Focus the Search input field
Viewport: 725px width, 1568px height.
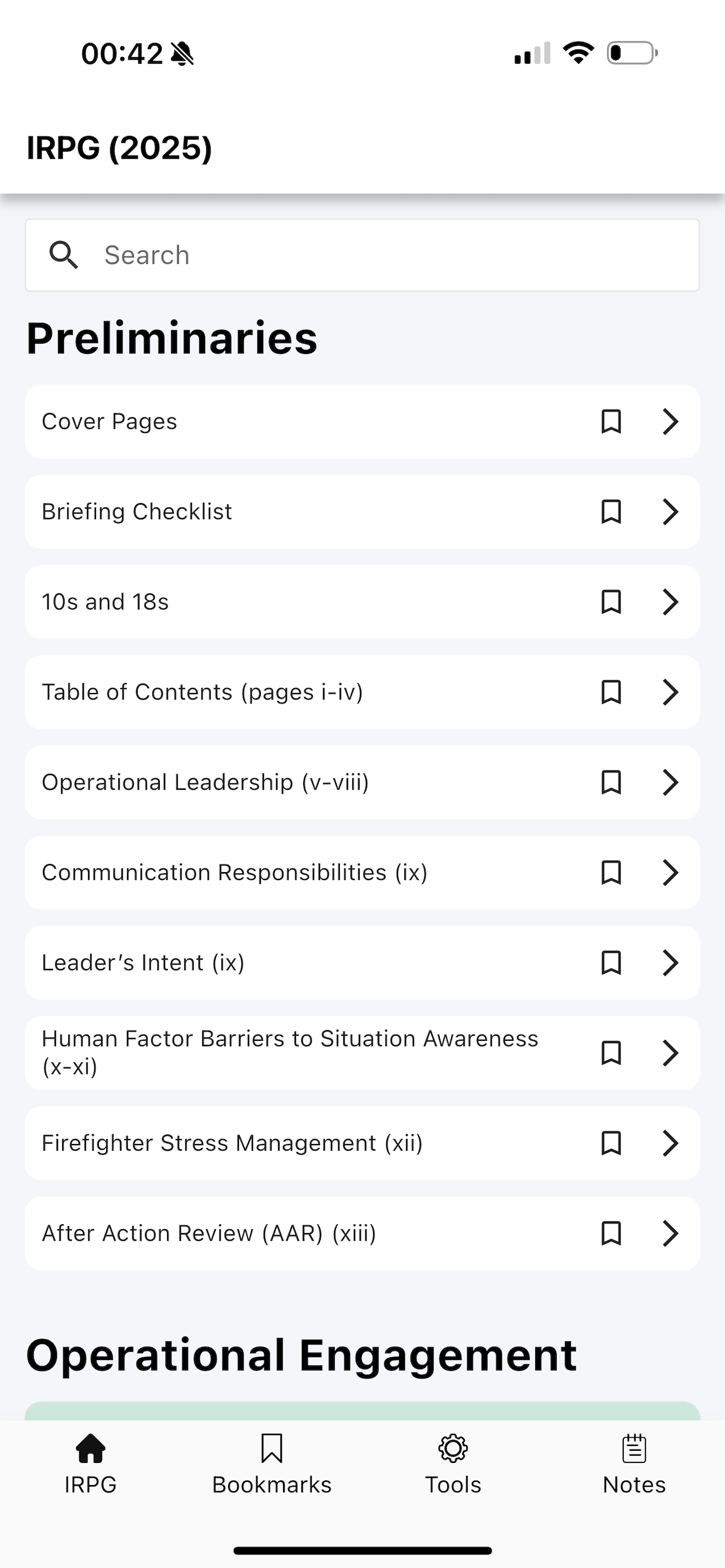click(362, 255)
